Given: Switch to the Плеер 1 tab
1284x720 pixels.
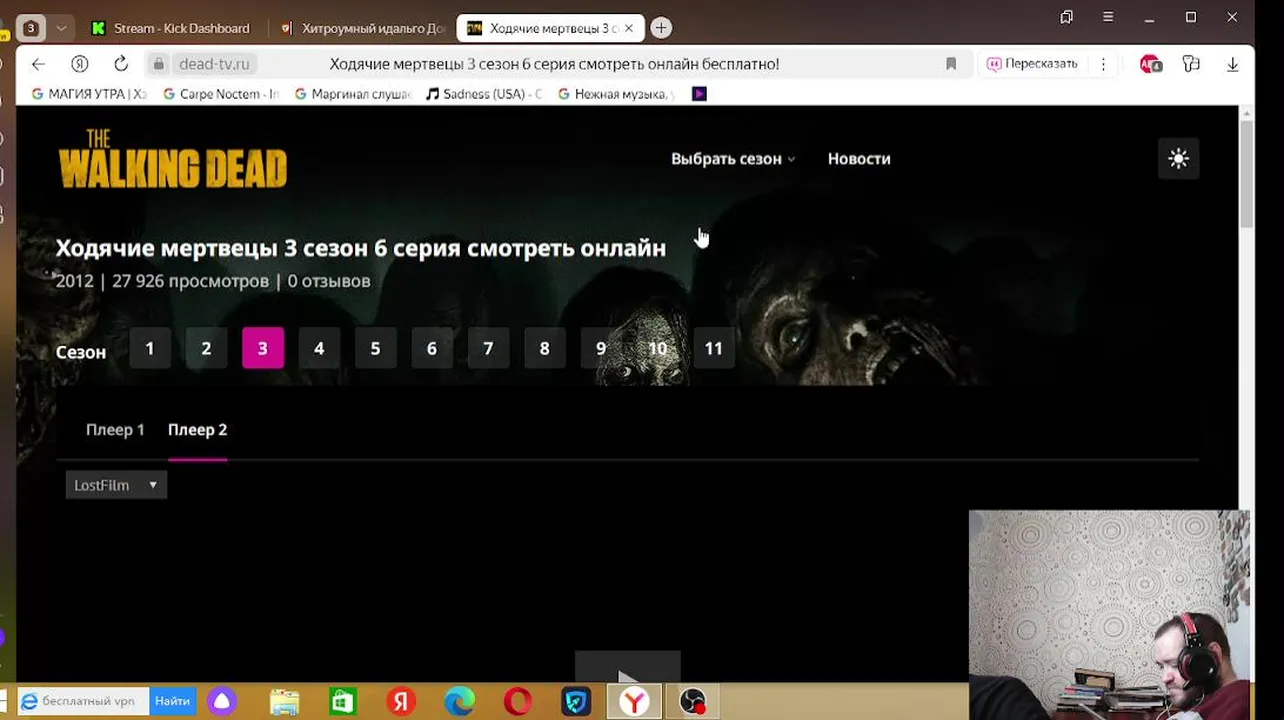Looking at the screenshot, I should click(115, 430).
